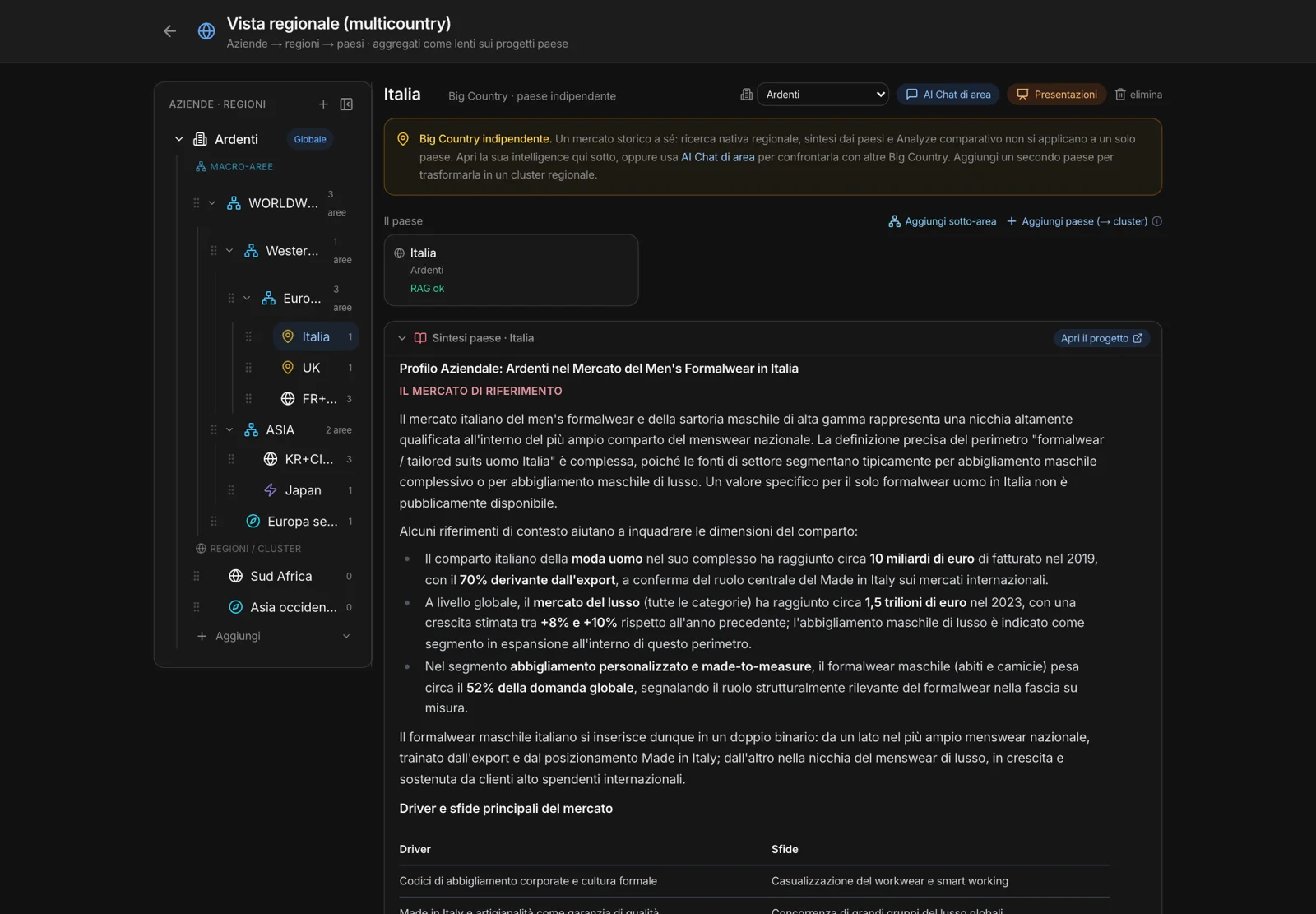Click the compass icon of Europa se...

click(253, 522)
